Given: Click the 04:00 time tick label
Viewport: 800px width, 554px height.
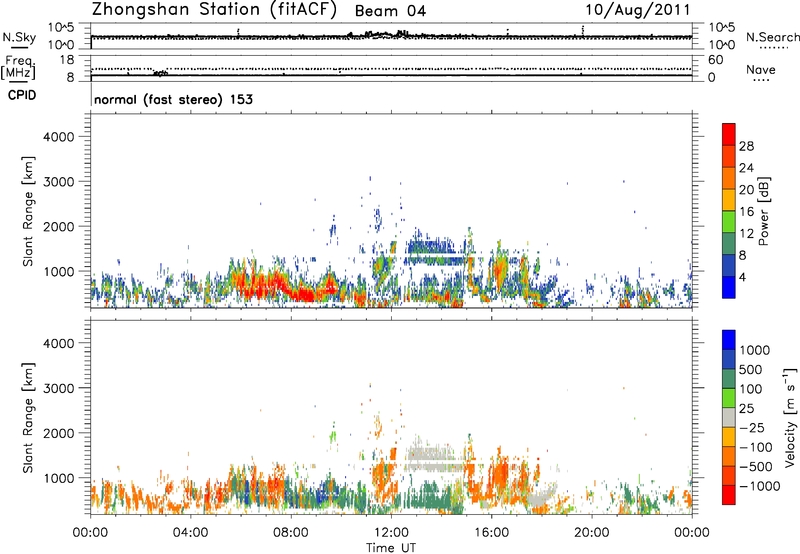Looking at the screenshot, I should [x=190, y=533].
